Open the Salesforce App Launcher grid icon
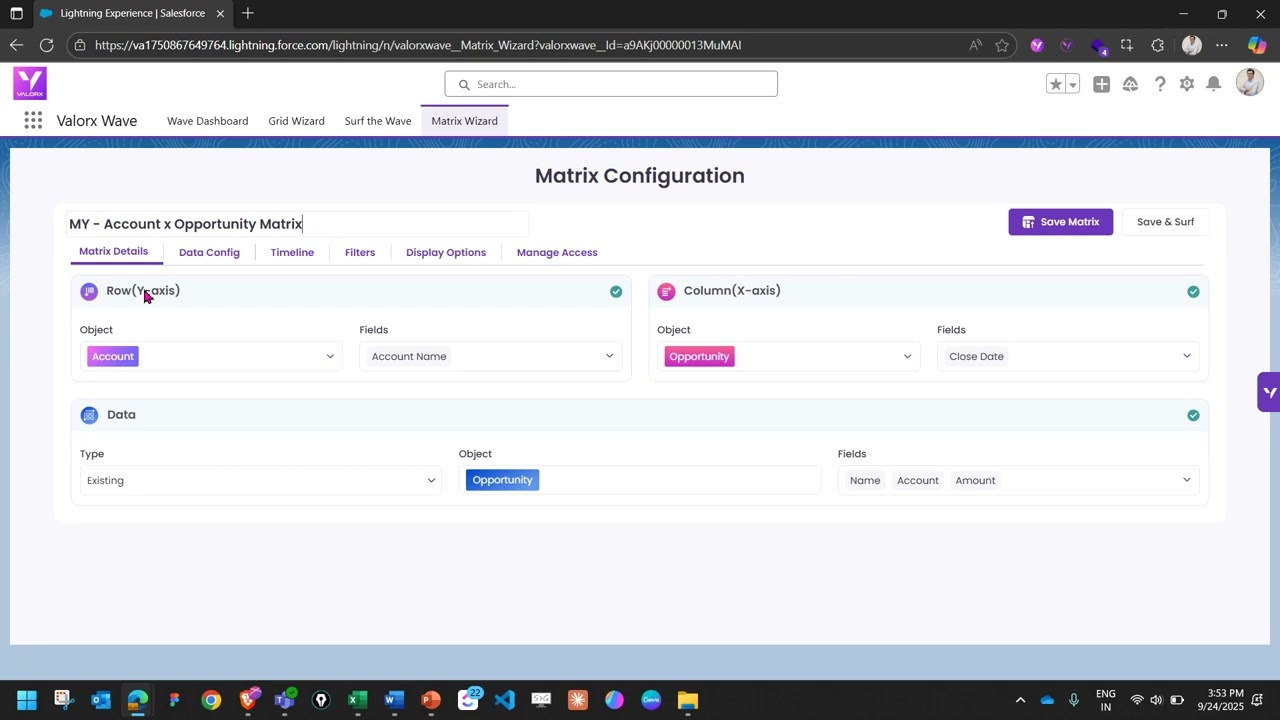The image size is (1280, 720). [33, 121]
